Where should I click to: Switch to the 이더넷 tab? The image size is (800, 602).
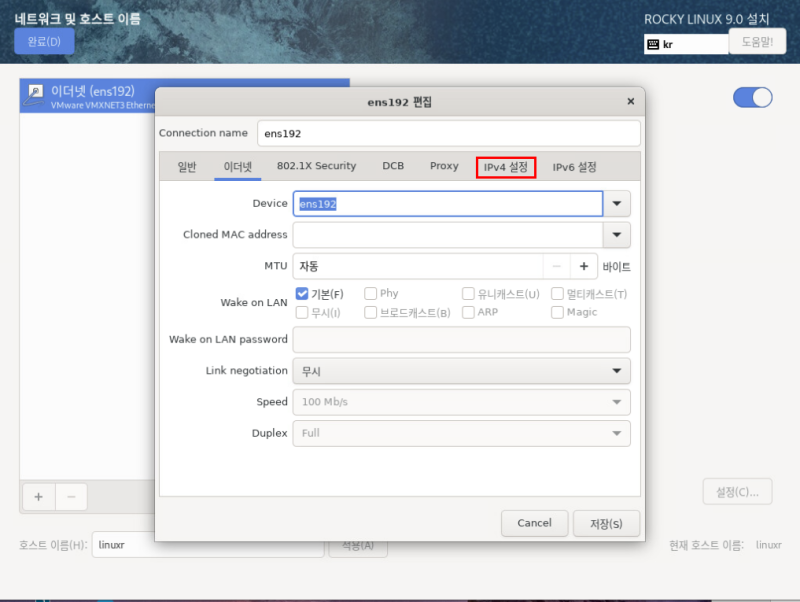point(238,166)
